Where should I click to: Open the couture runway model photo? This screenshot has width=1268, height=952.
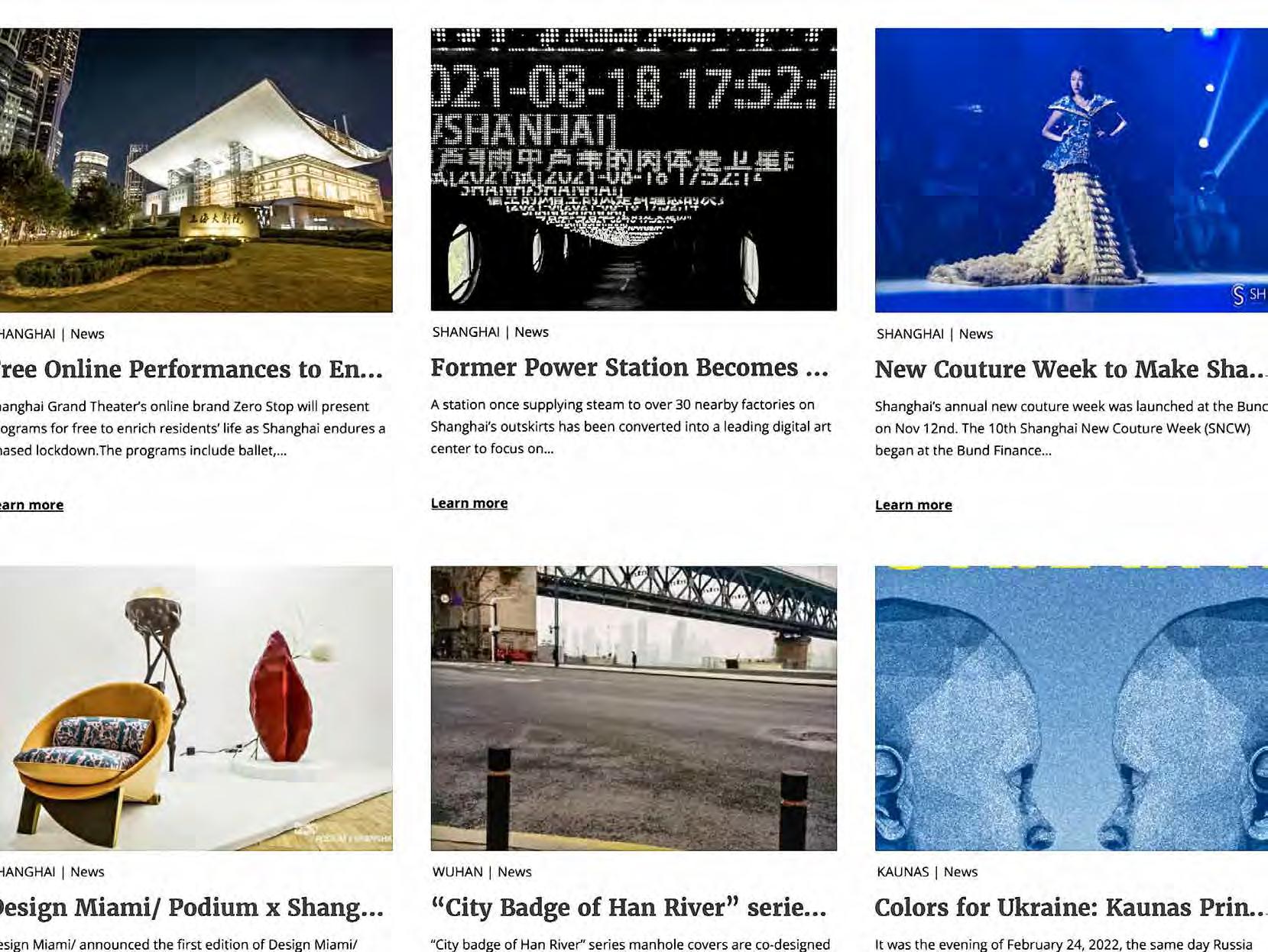(x=1072, y=170)
